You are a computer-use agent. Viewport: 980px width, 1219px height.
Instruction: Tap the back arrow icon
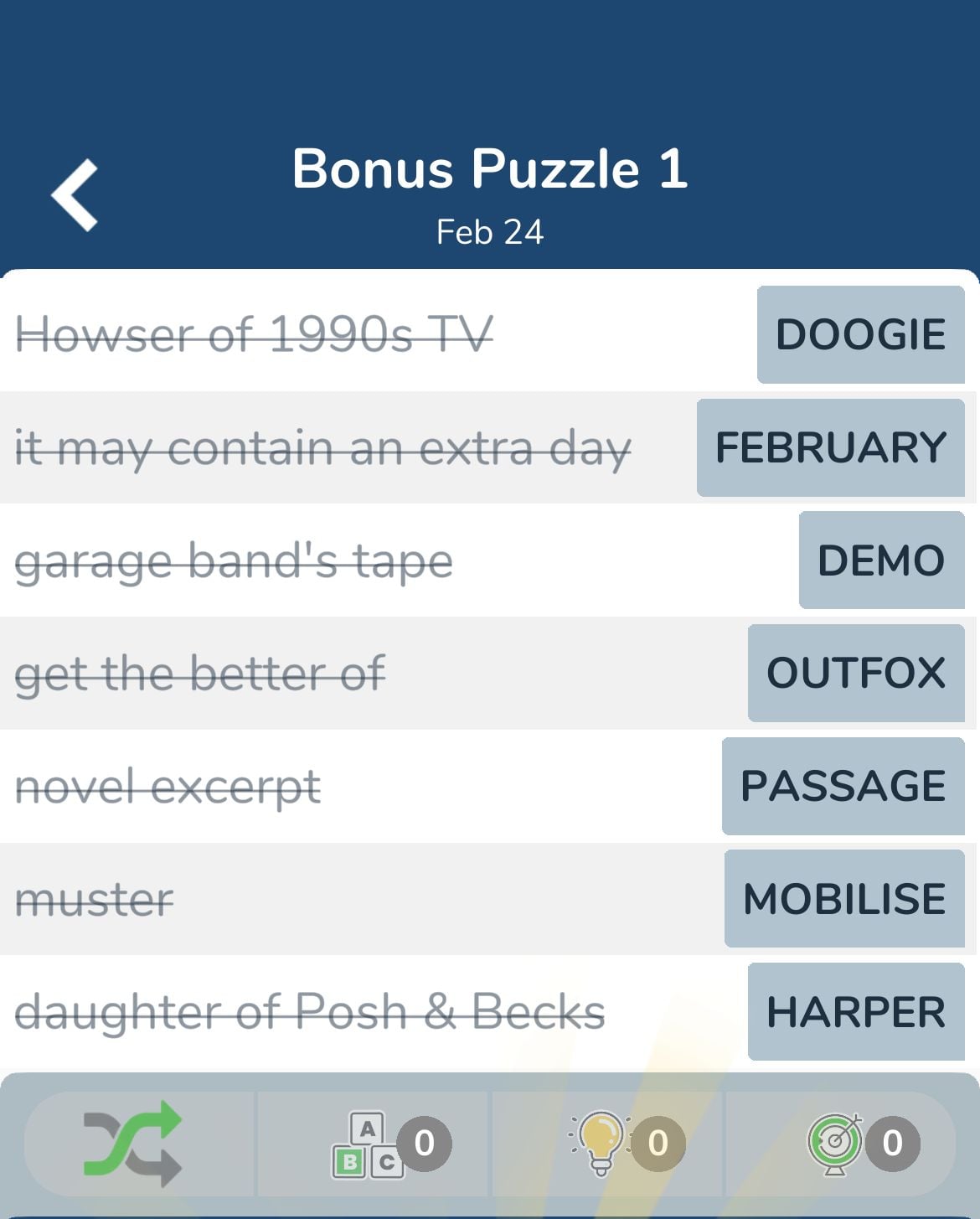click(x=75, y=195)
